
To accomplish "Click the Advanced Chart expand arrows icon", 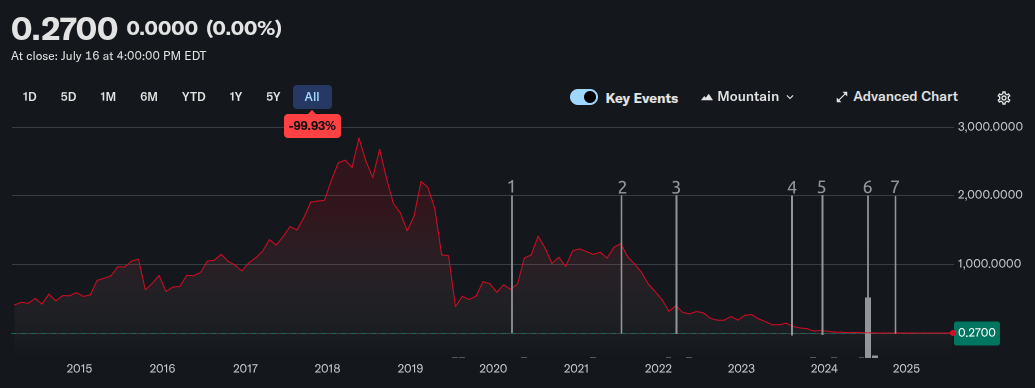I will (x=842, y=98).
